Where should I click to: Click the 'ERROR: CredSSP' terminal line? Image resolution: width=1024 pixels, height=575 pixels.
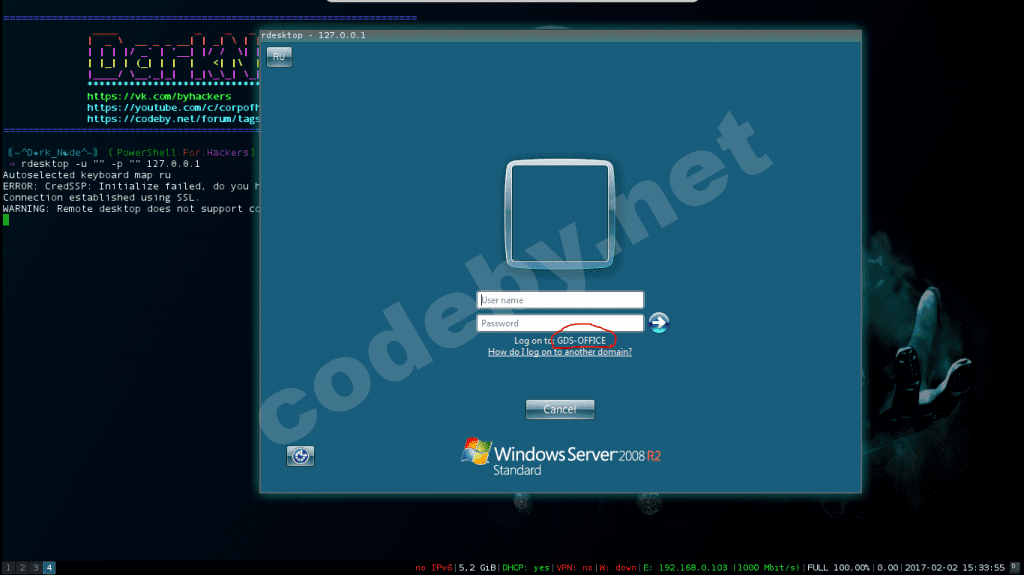pos(131,186)
